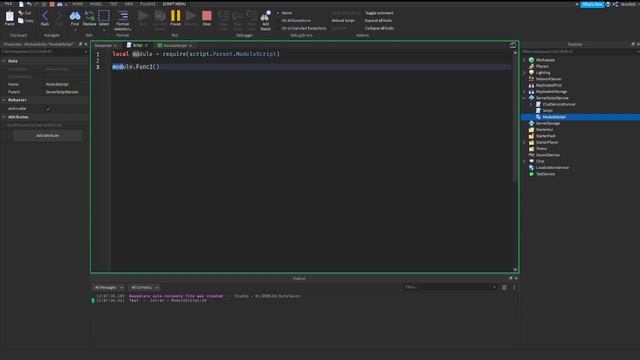Switch to the VIEW ribbon tab
Image resolution: width=640 pixels, height=360 pixels.
point(129,4)
